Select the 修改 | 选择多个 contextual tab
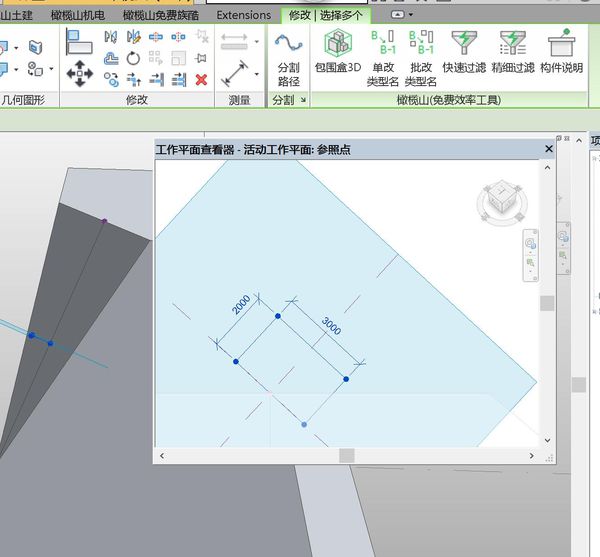Viewport: 600px width, 557px height. point(325,16)
